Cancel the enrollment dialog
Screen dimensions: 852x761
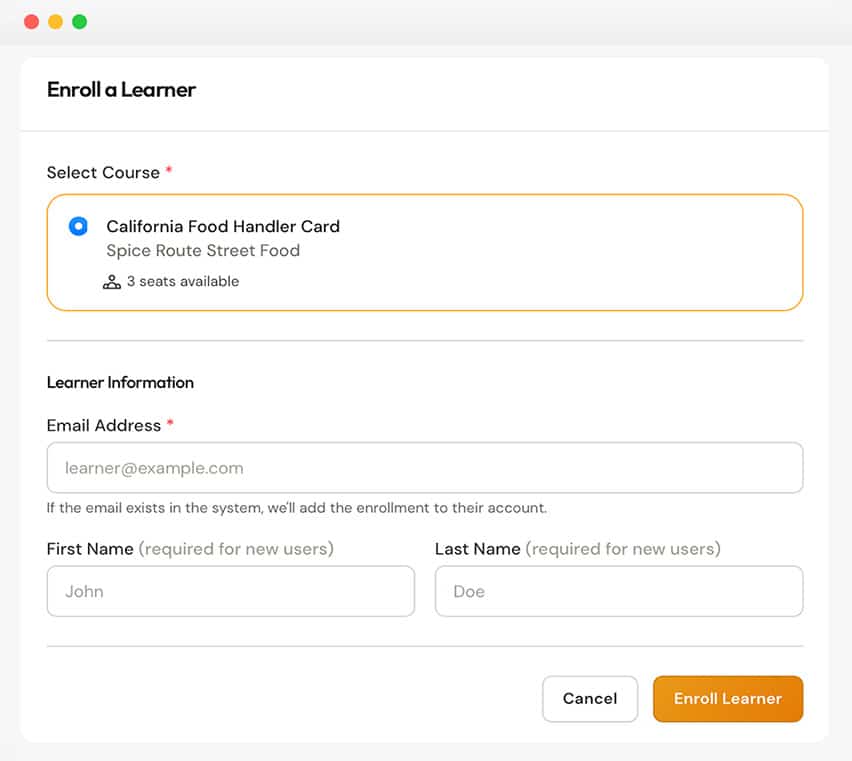tap(590, 699)
